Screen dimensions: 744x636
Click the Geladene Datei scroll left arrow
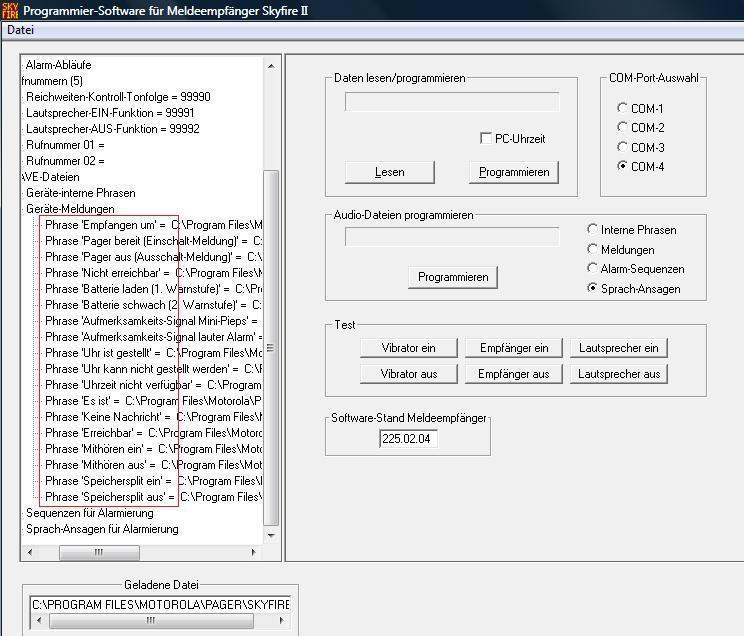tap(39, 620)
